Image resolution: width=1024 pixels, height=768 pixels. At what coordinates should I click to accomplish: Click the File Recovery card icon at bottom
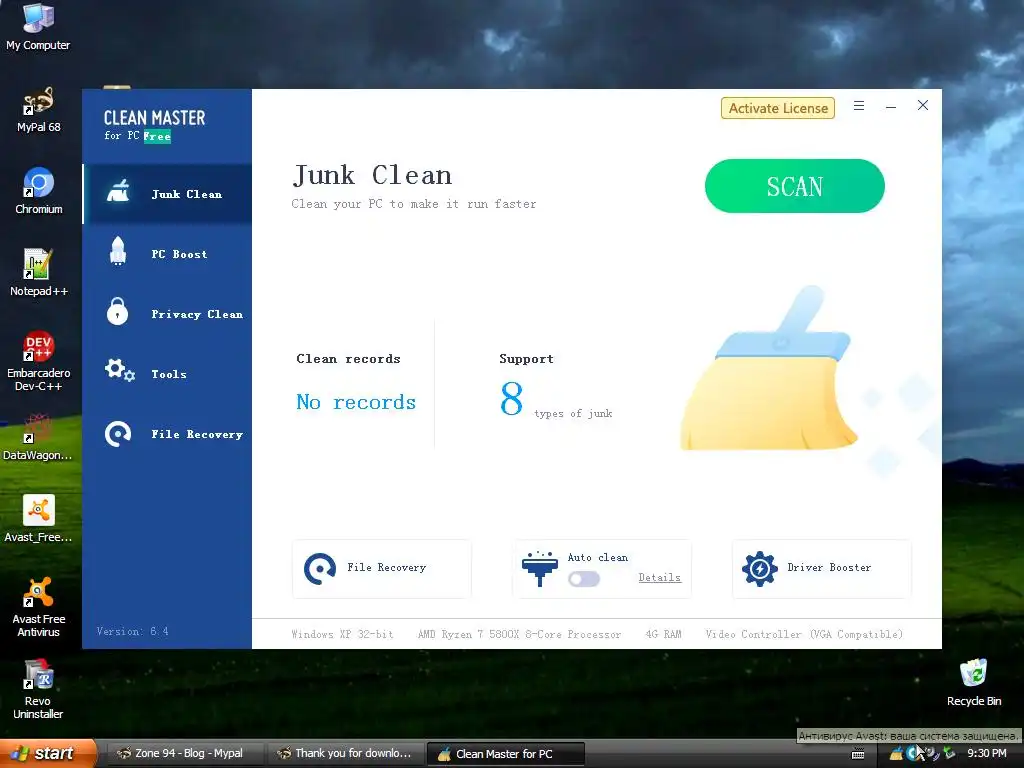coord(319,569)
